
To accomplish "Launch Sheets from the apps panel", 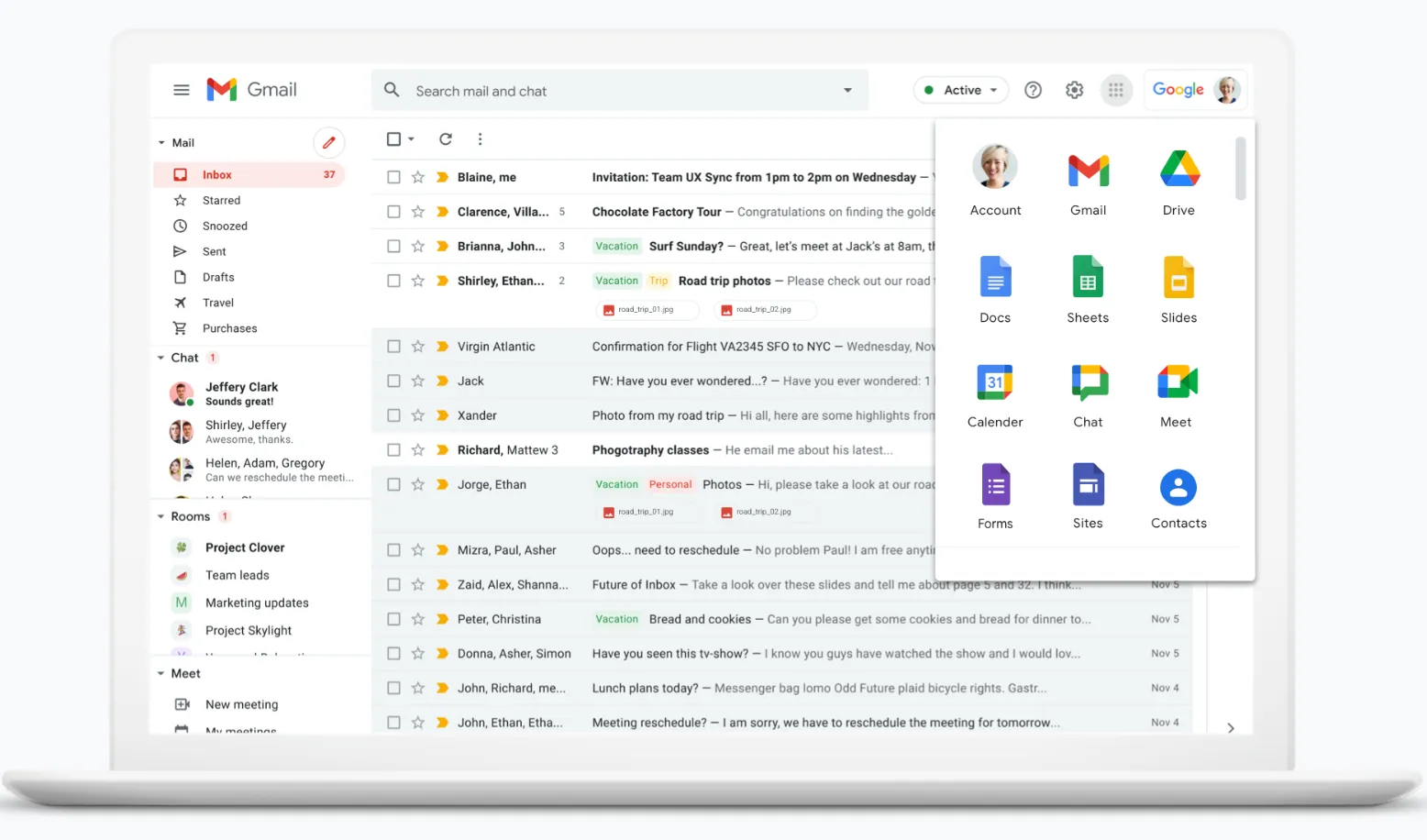I will click(x=1088, y=290).
